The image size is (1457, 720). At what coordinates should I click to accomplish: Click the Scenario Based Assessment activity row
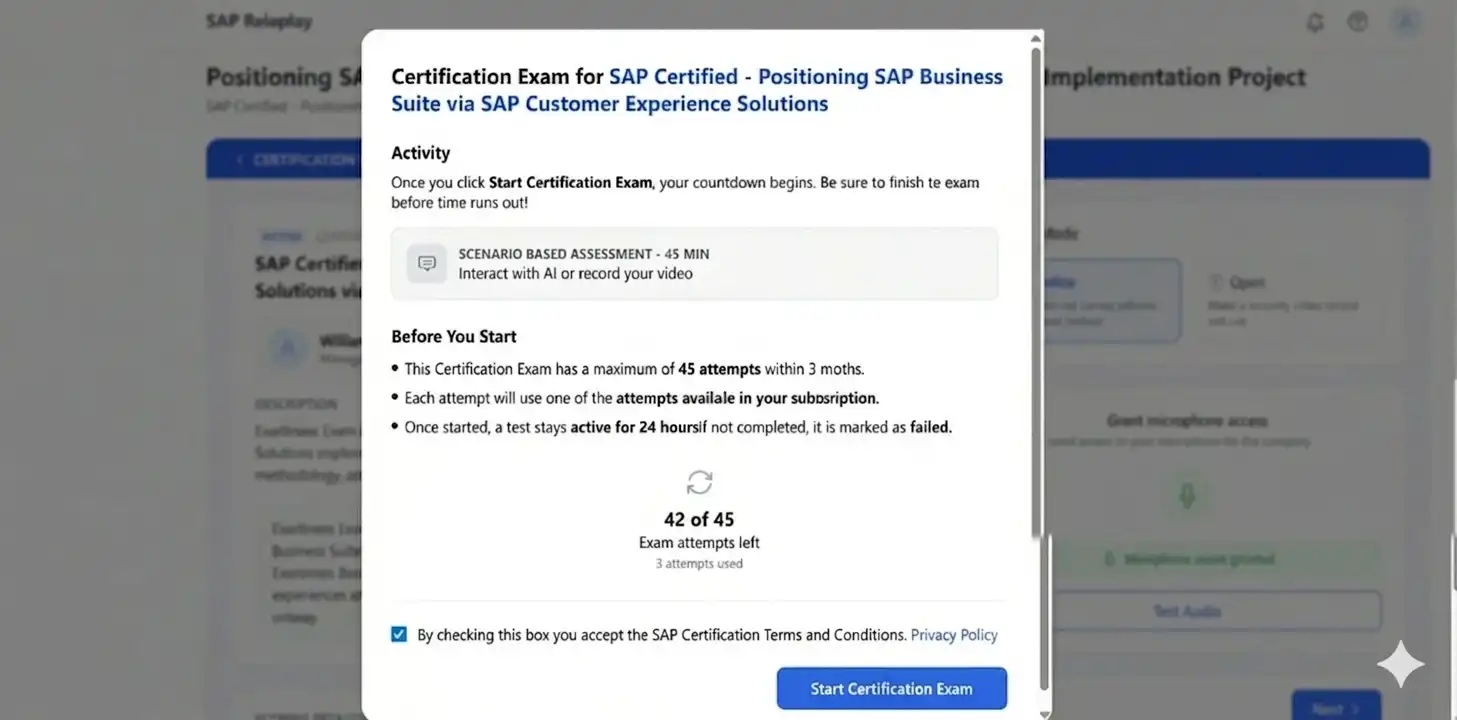point(694,264)
